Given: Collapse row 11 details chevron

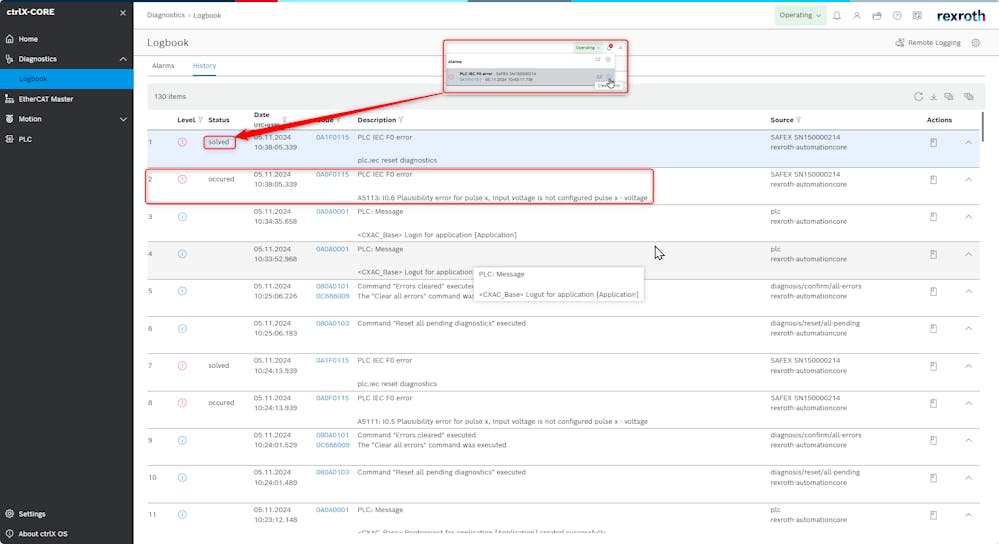Looking at the screenshot, I should [968, 515].
